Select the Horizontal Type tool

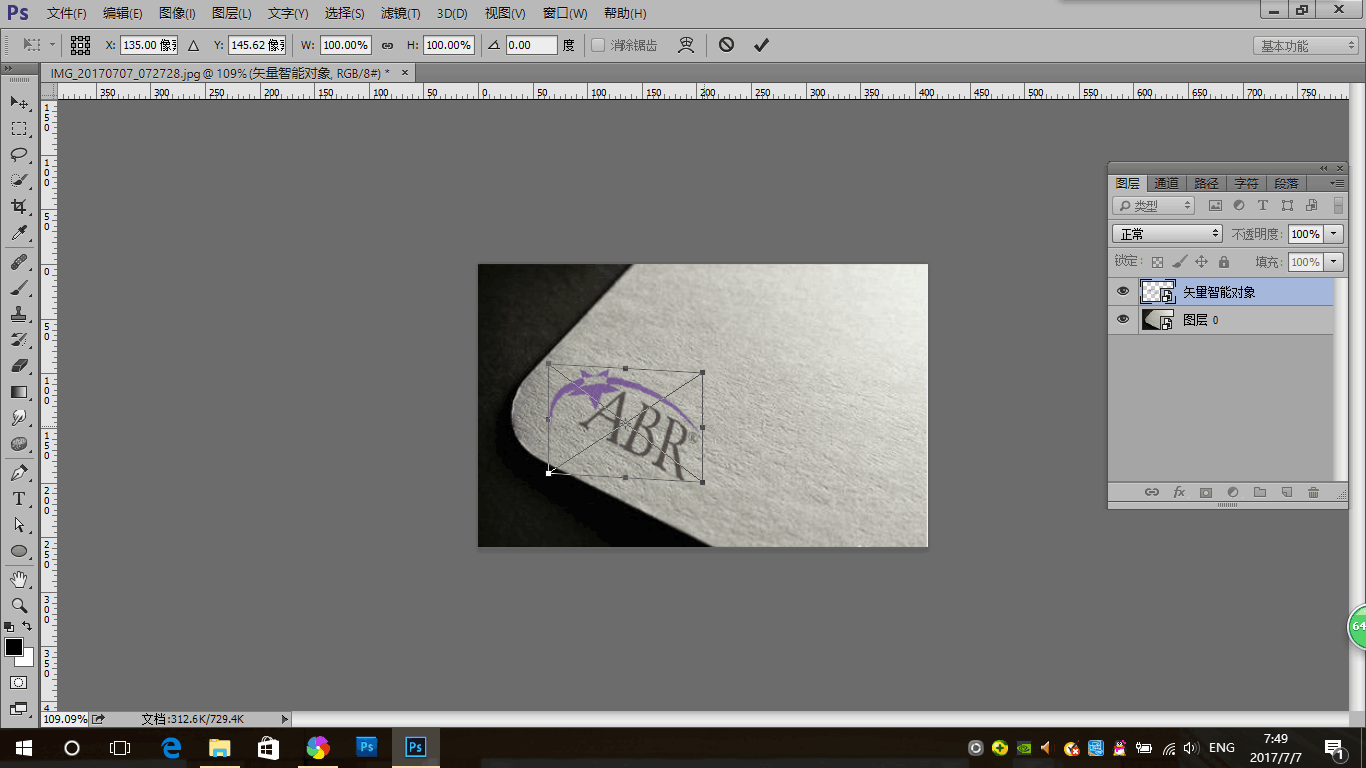pos(19,499)
